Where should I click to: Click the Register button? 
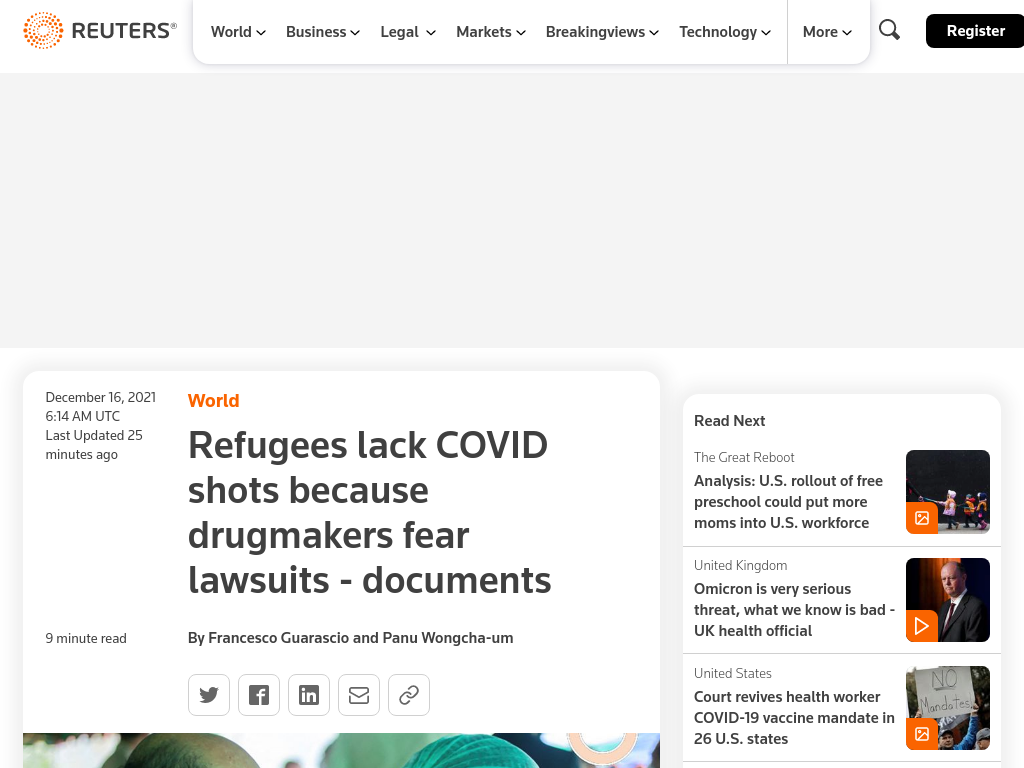click(x=975, y=31)
